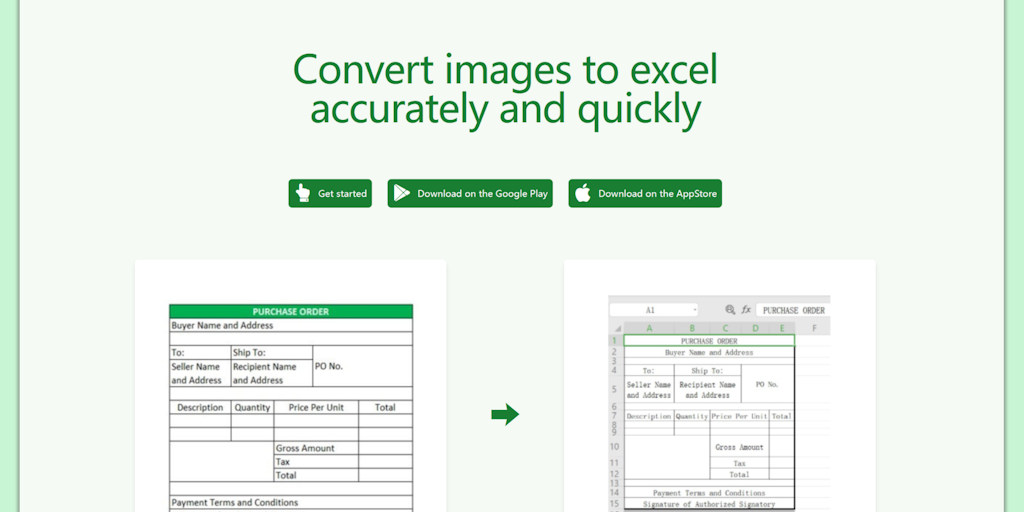
Task: Click 'Signature of Authorized Signatory' in Excel preview
Action: (709, 505)
